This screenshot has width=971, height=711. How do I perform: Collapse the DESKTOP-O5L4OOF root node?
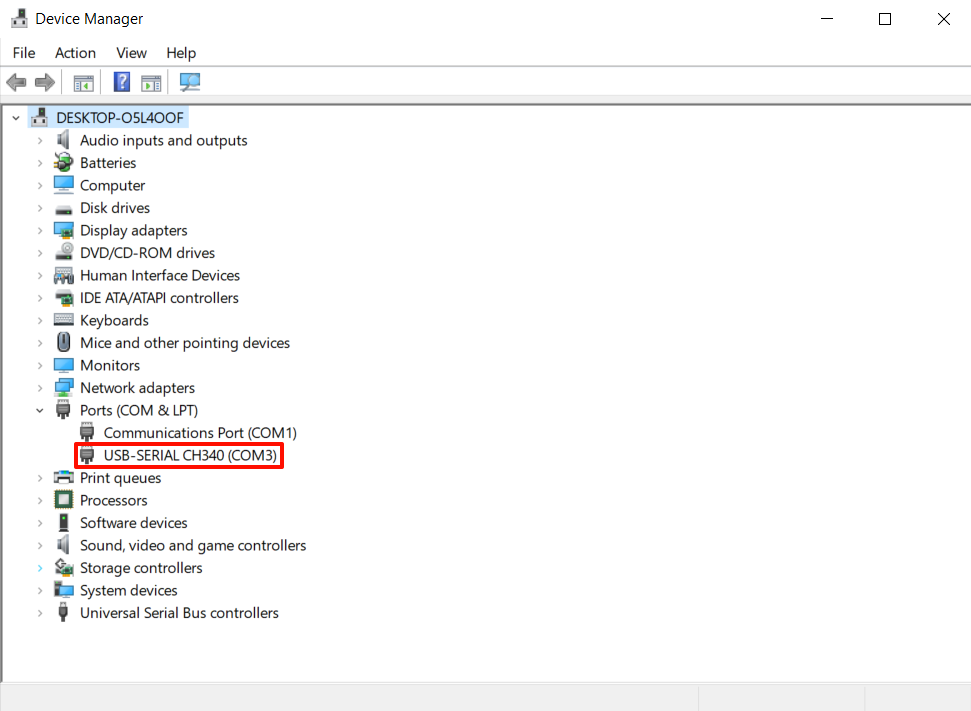pos(16,118)
